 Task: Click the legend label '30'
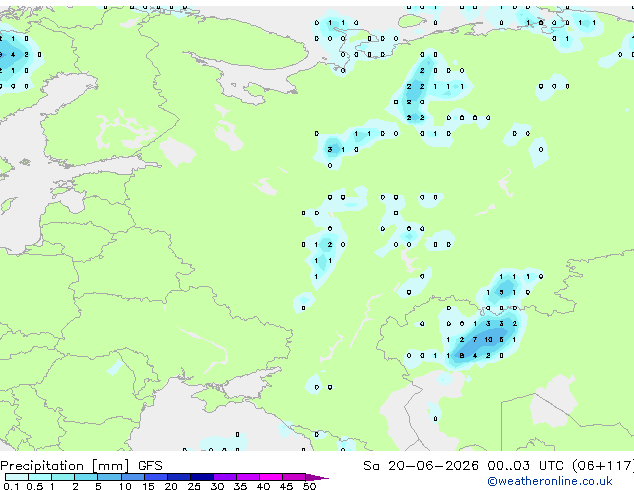coord(217,486)
